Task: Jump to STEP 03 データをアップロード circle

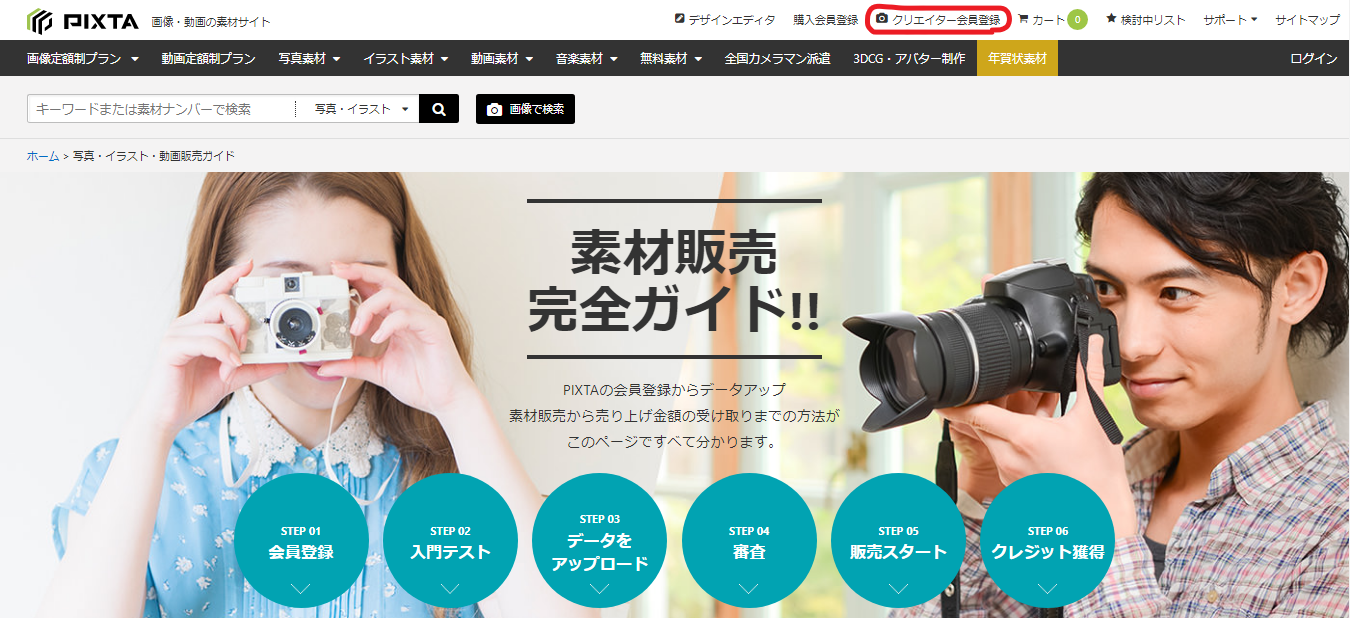Action: point(599,540)
